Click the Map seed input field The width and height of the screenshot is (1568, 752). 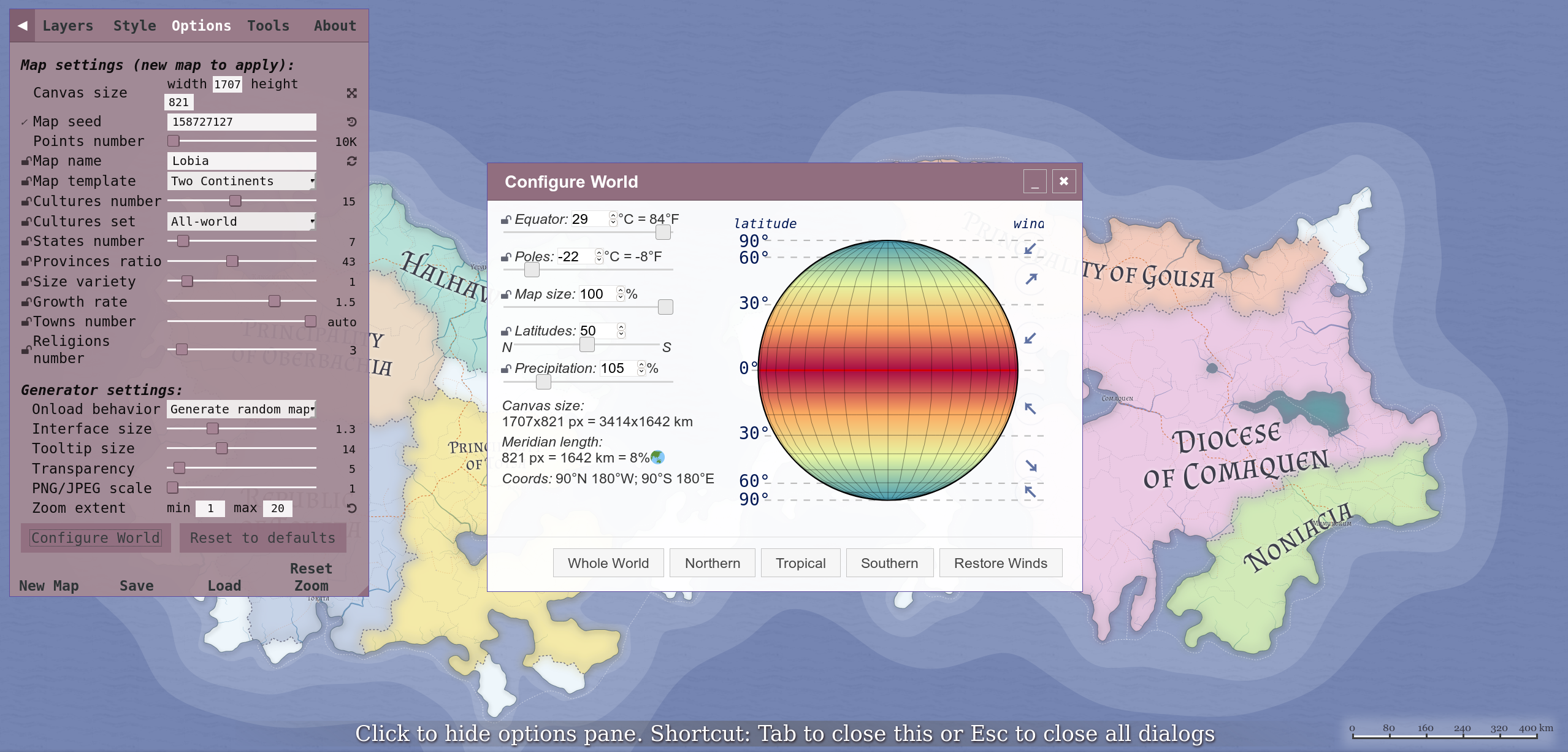[242, 122]
